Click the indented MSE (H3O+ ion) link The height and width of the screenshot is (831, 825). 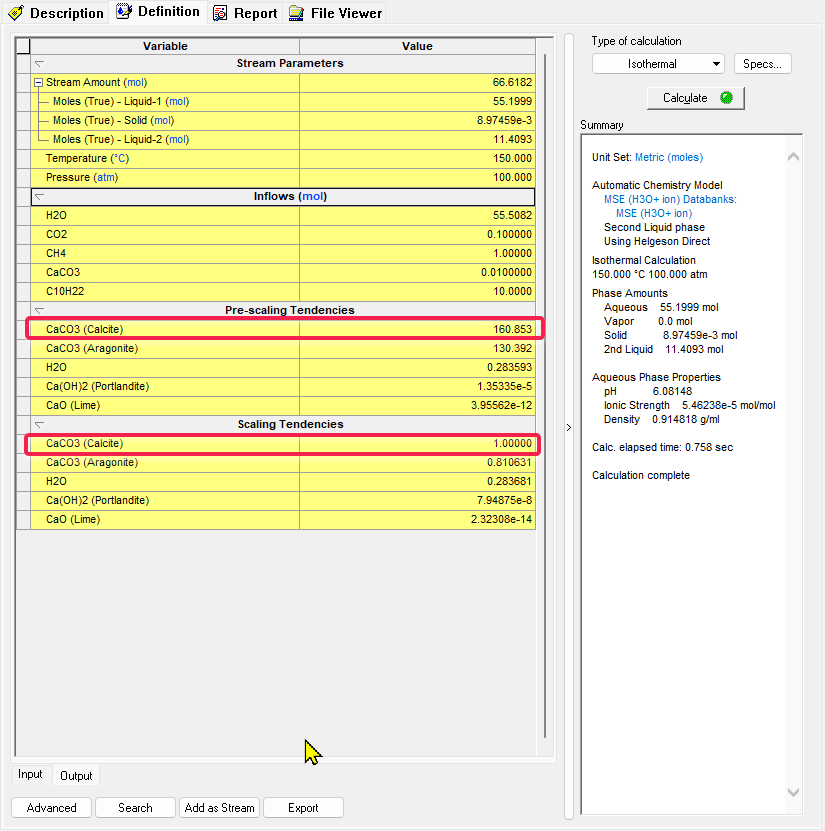(654, 213)
